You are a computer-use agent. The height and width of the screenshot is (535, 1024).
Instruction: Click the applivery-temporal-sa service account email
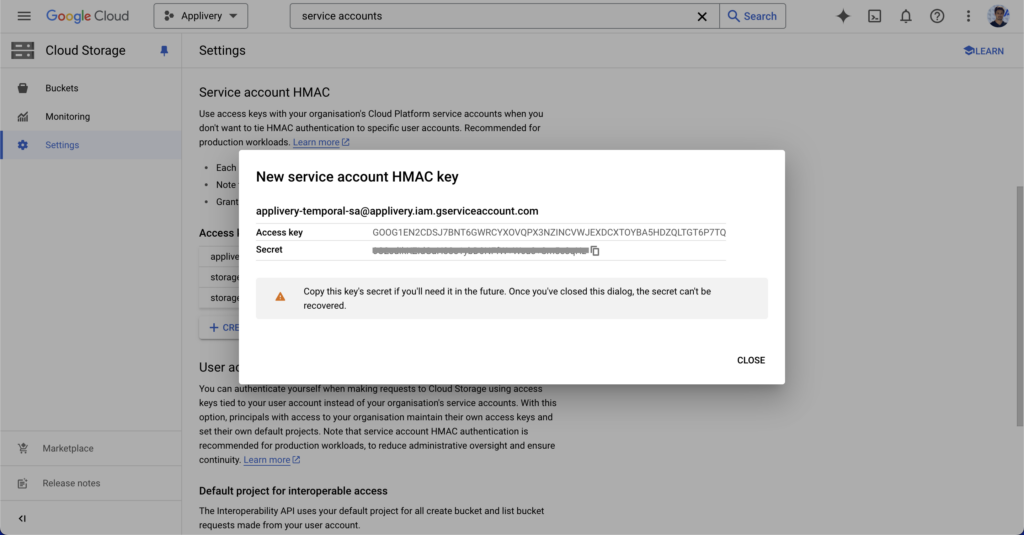click(397, 211)
